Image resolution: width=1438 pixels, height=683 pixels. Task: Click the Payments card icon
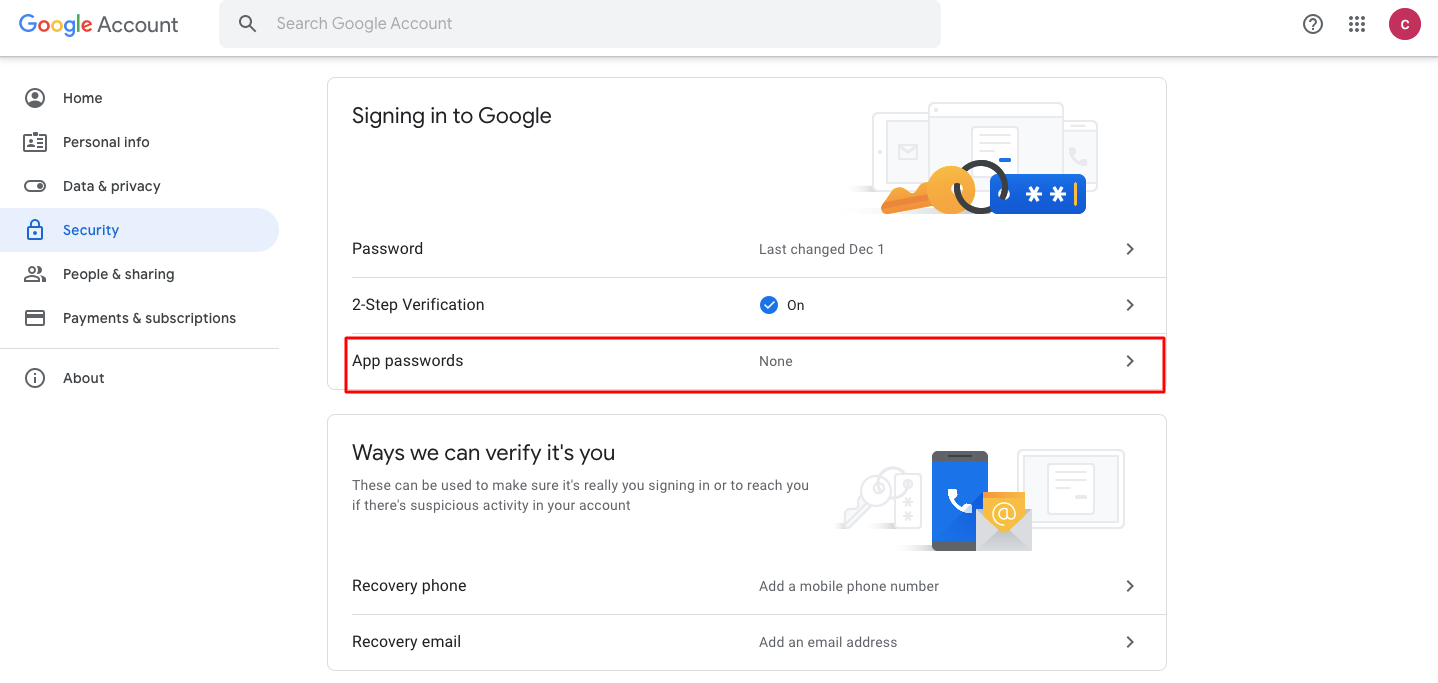pos(35,318)
